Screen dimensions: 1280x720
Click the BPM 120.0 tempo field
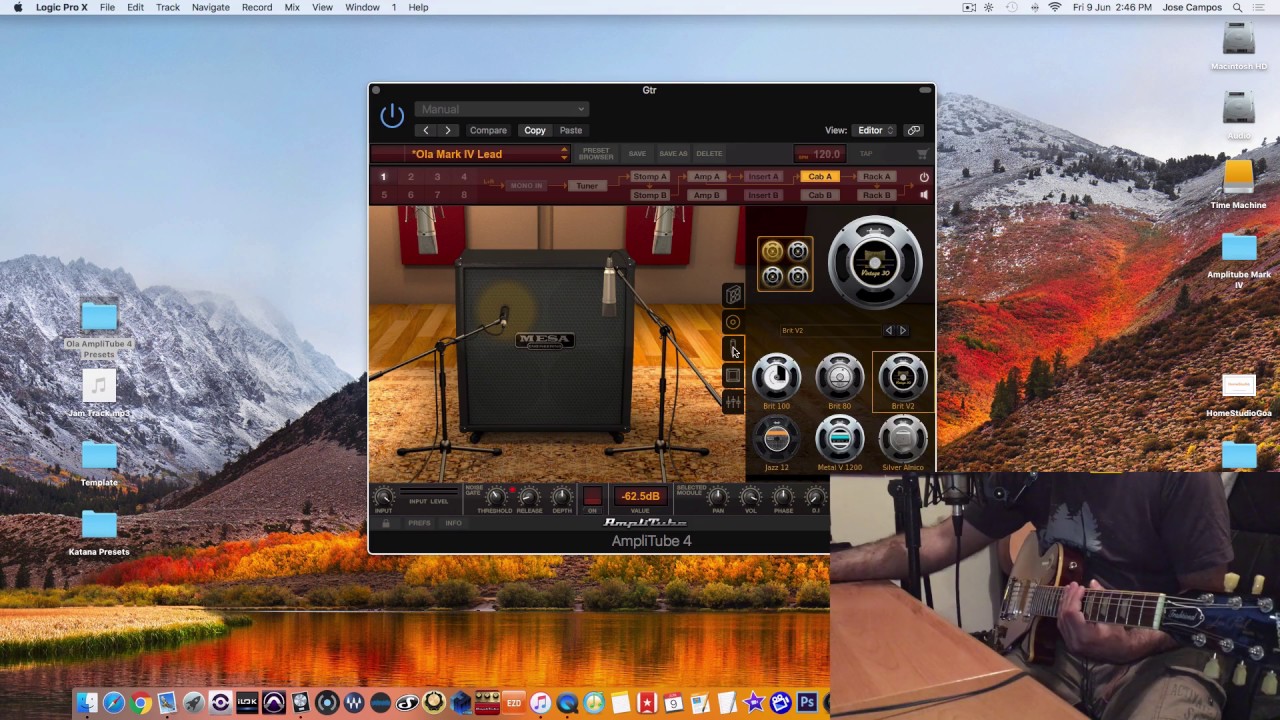tap(820, 154)
